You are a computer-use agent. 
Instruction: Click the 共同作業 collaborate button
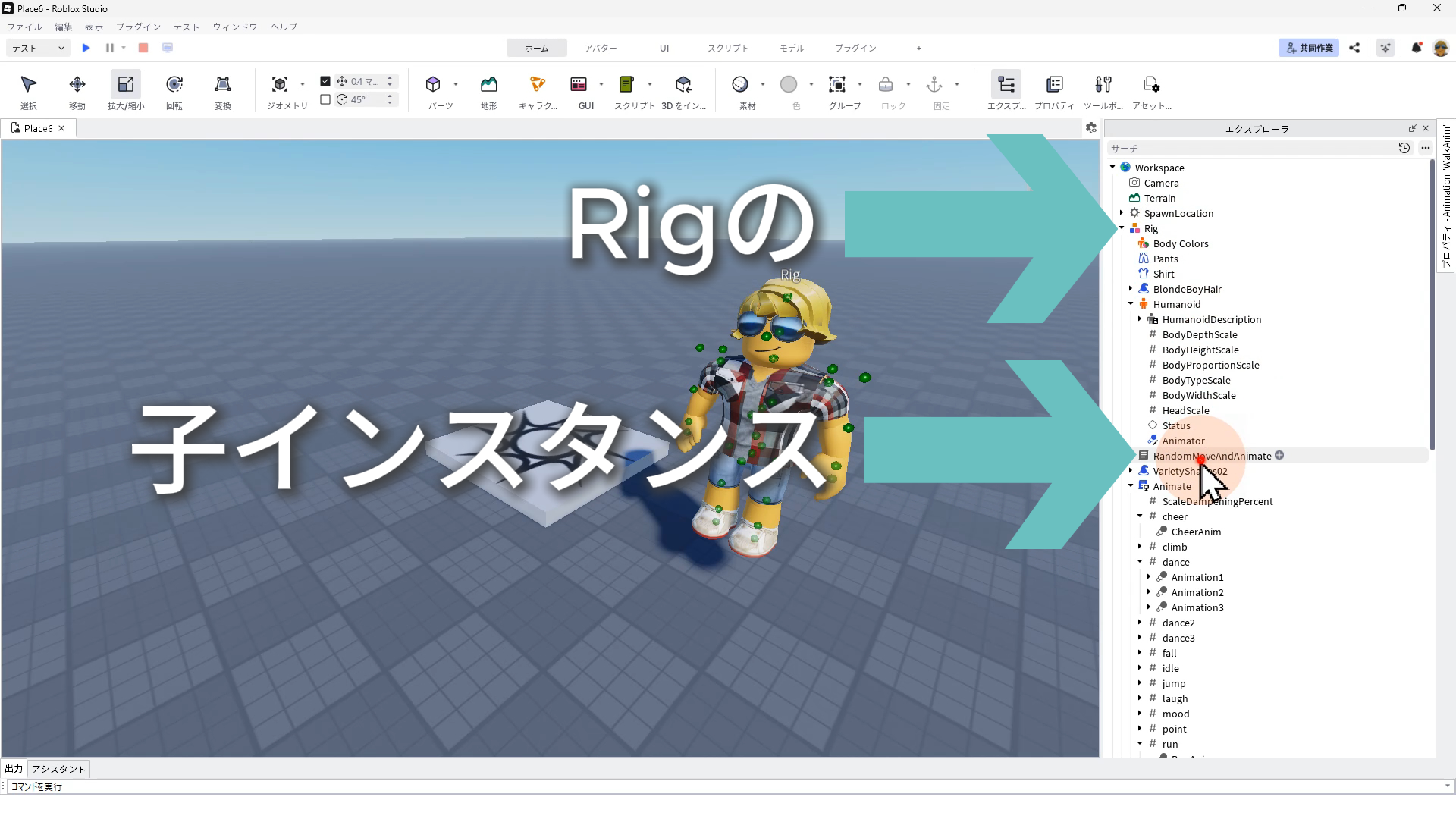click(1309, 48)
